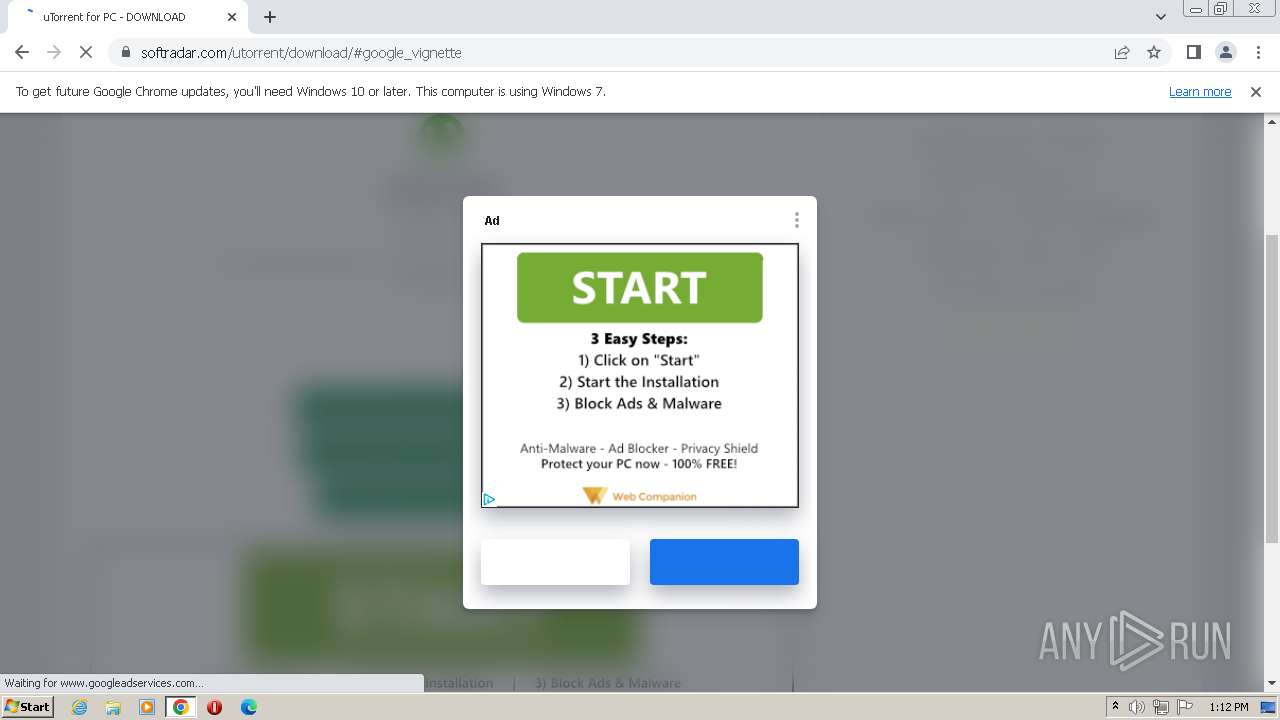1280x720 pixels.
Task: Click the '3 Easy Steps:' heading
Action: pyautogui.click(x=639, y=338)
